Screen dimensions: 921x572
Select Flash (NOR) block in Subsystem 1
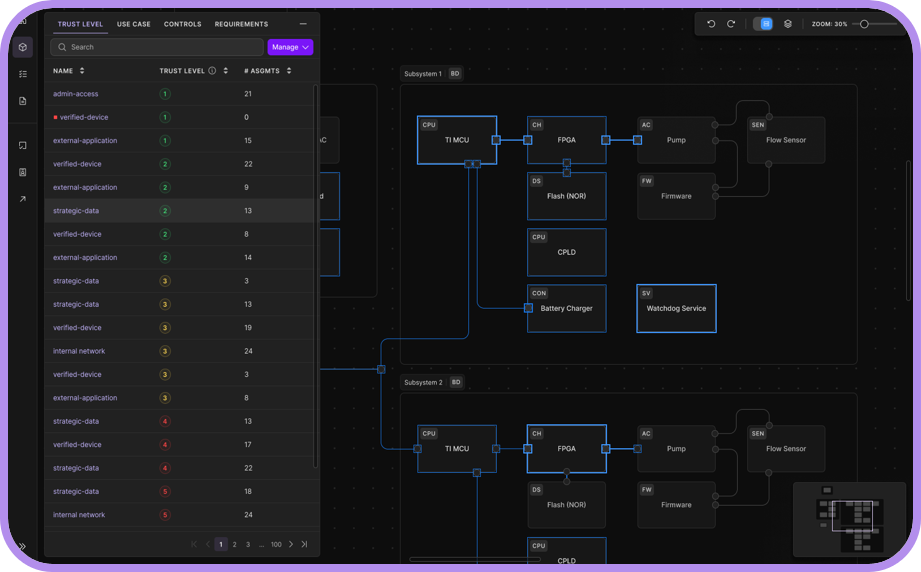tap(567, 196)
